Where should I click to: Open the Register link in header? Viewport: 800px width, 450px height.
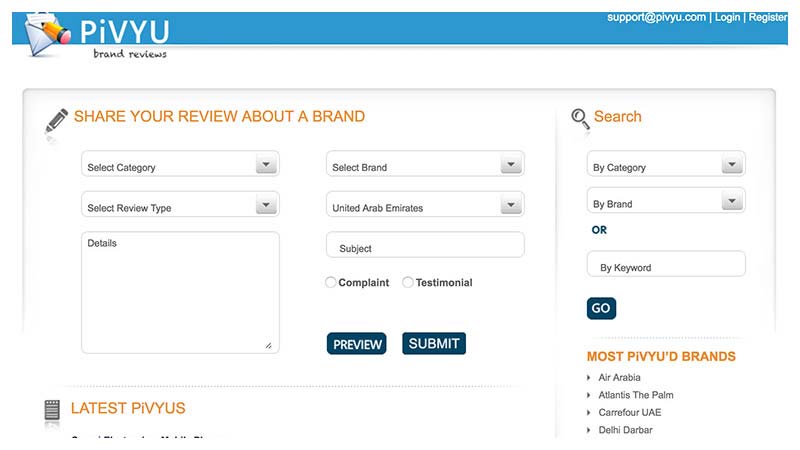pyautogui.click(x=767, y=17)
